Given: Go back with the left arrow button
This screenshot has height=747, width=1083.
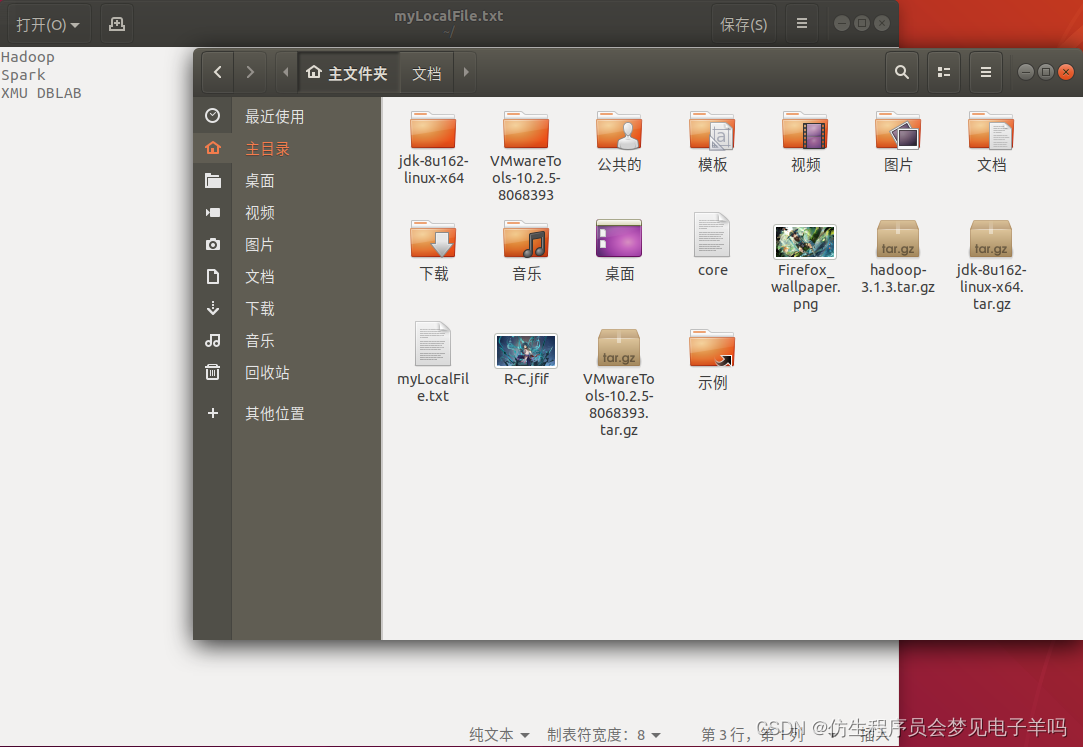Looking at the screenshot, I should [x=218, y=72].
